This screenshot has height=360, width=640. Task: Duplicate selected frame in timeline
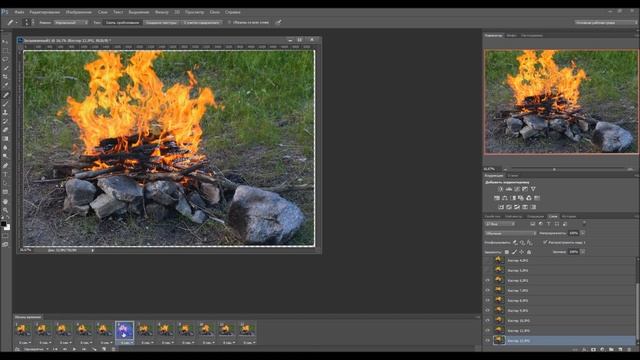click(104, 349)
